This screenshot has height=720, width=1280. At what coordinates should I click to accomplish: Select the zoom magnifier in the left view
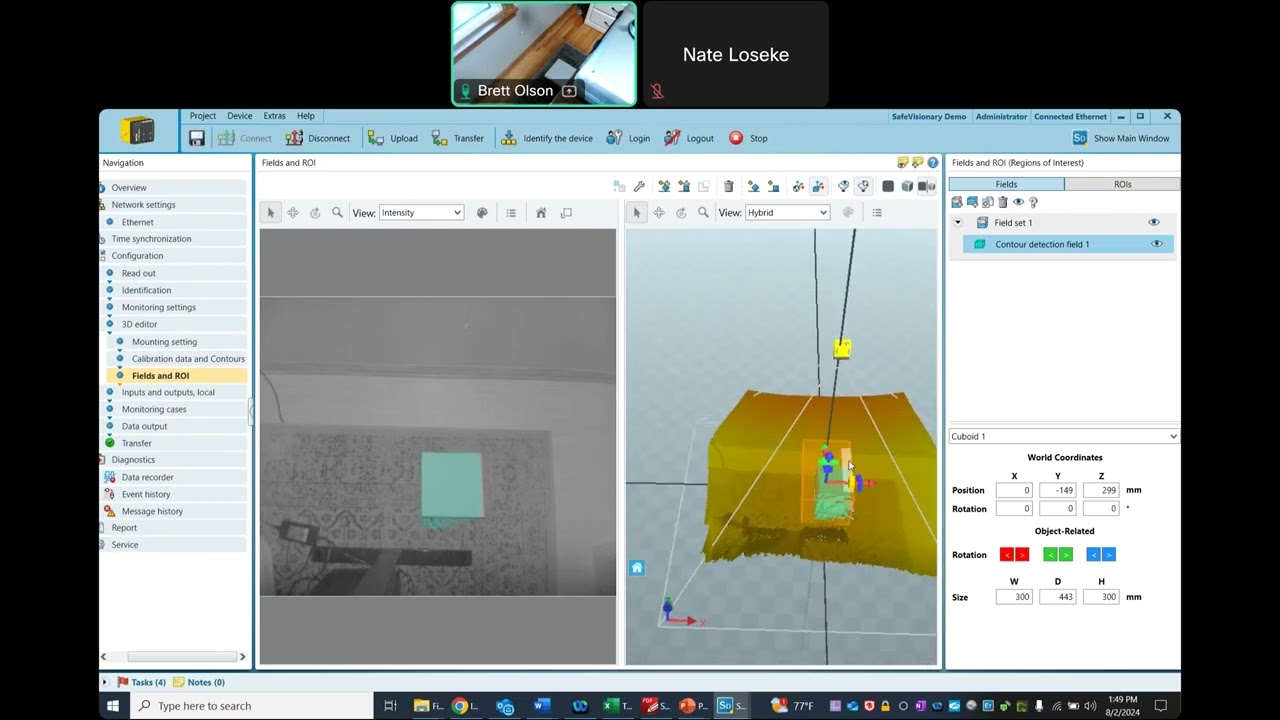(x=337, y=212)
